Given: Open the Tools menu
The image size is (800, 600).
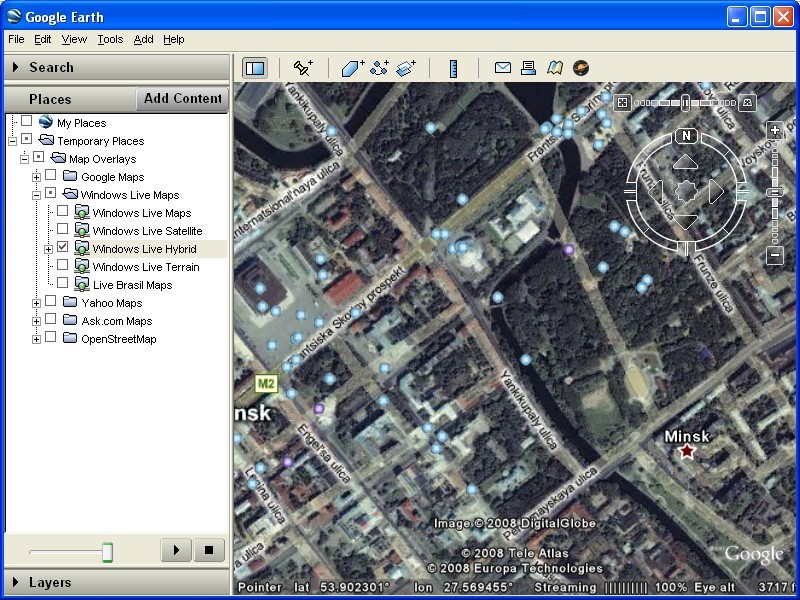Looking at the screenshot, I should coord(109,39).
